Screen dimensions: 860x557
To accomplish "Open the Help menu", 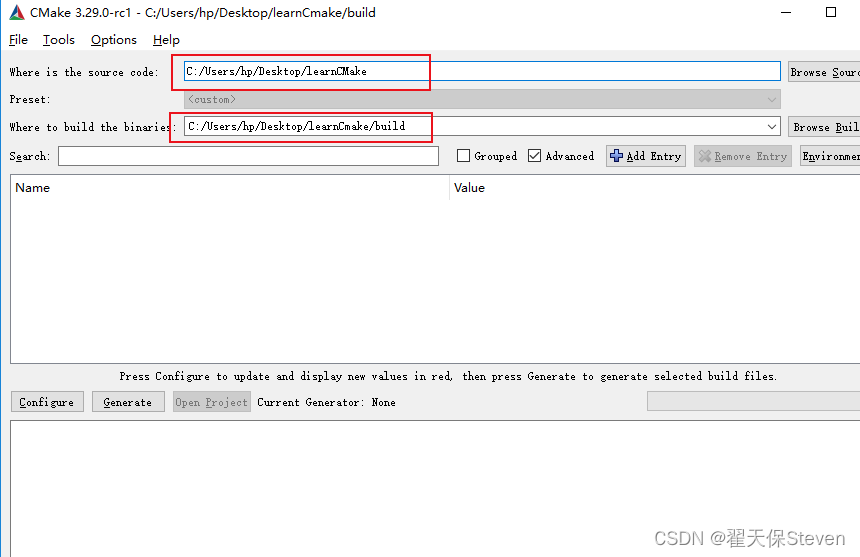I will (166, 40).
